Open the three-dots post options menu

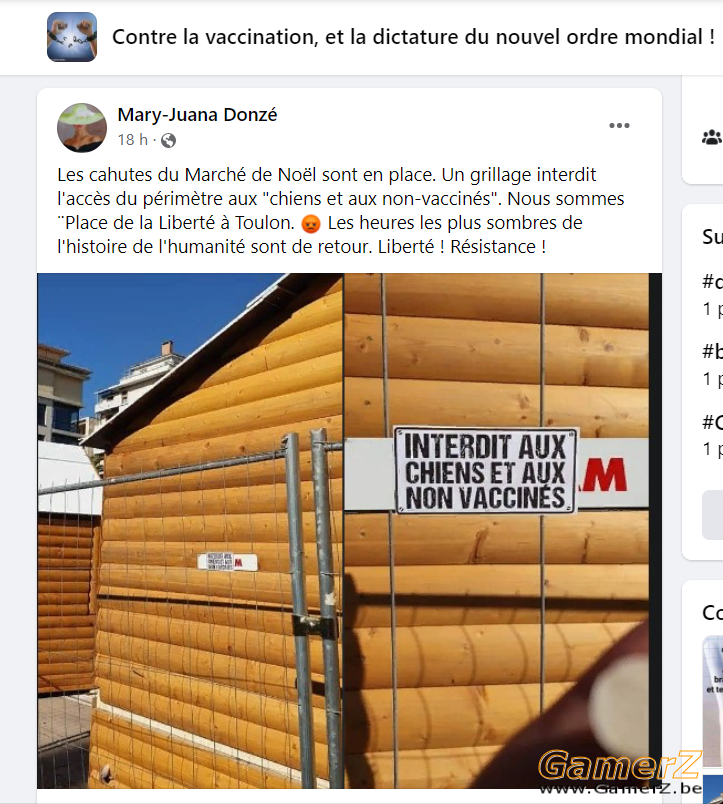[619, 126]
